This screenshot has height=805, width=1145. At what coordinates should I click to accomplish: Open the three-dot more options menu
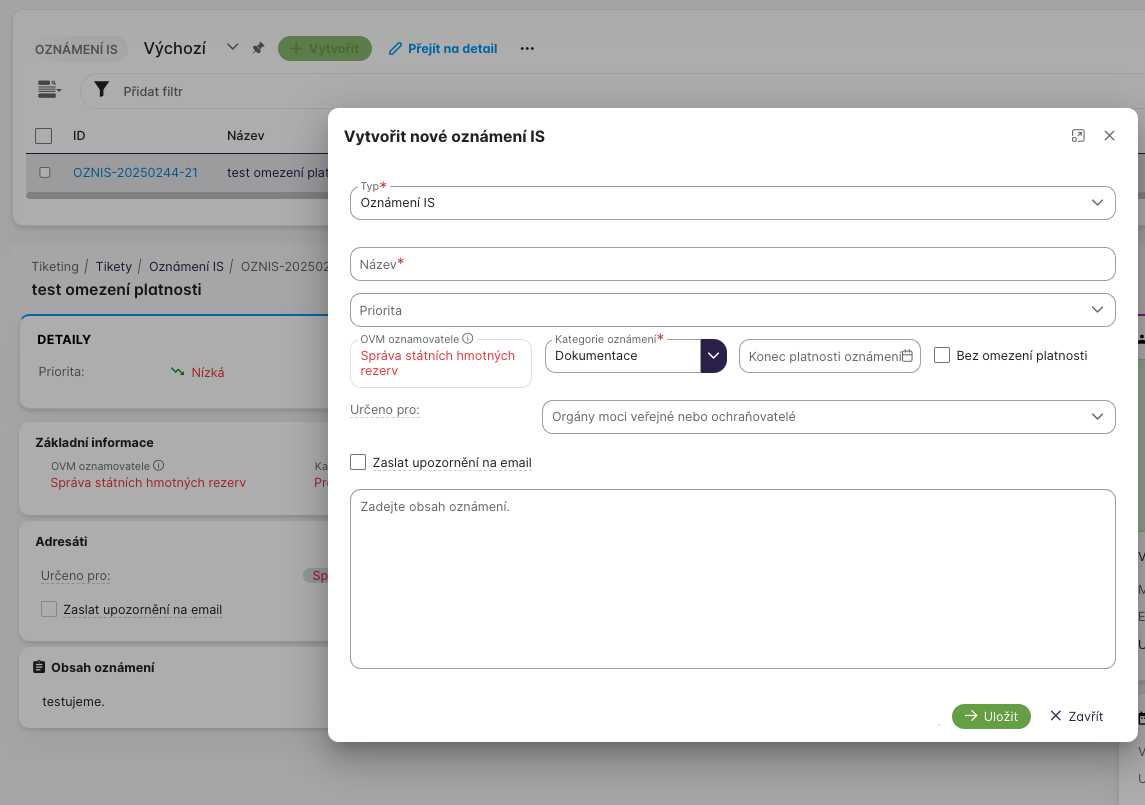coord(527,48)
